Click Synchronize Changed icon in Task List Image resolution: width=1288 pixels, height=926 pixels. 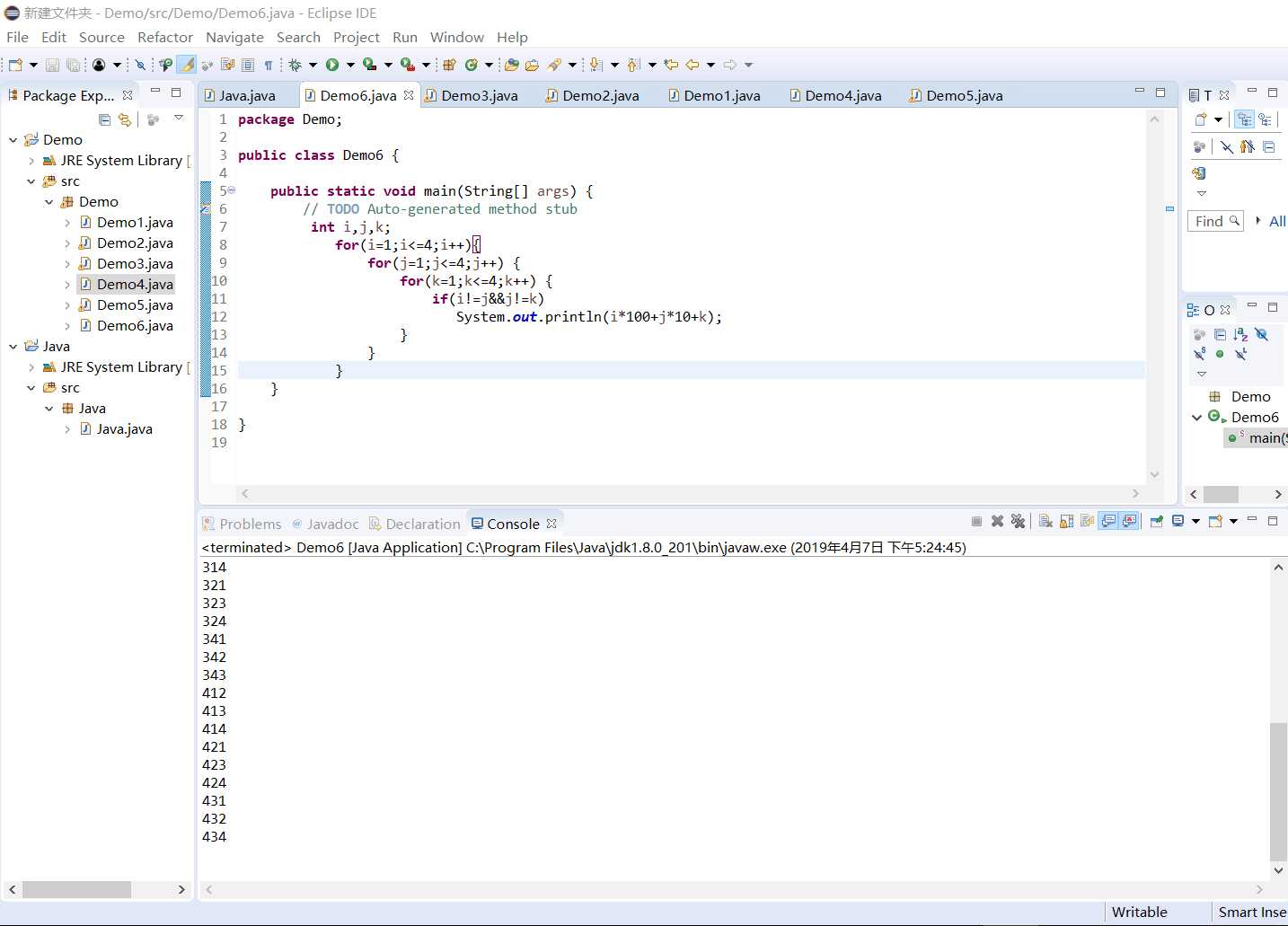1198,173
